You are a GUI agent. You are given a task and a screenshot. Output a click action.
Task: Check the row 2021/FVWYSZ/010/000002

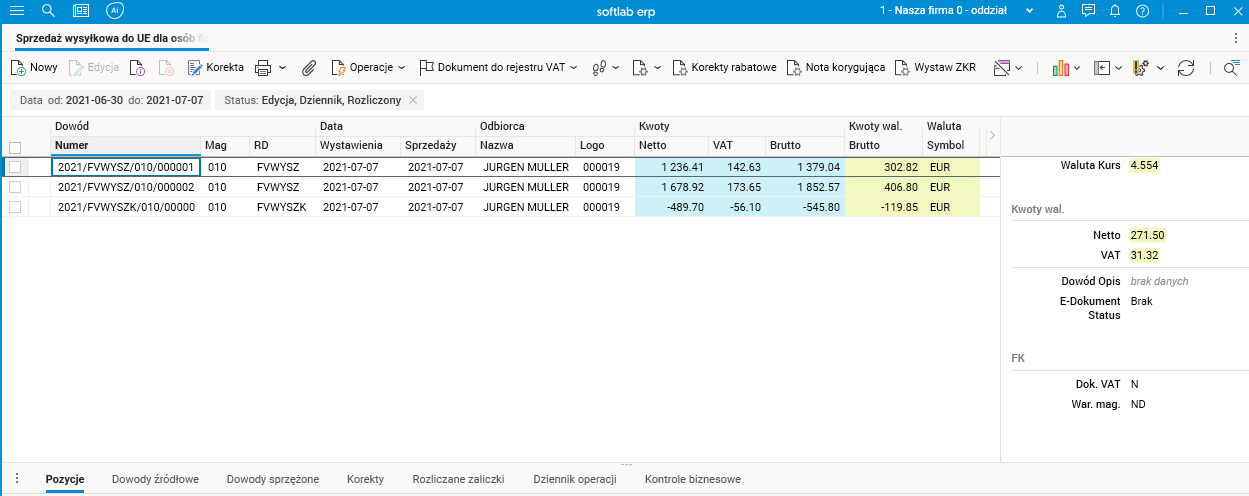coord(15,187)
